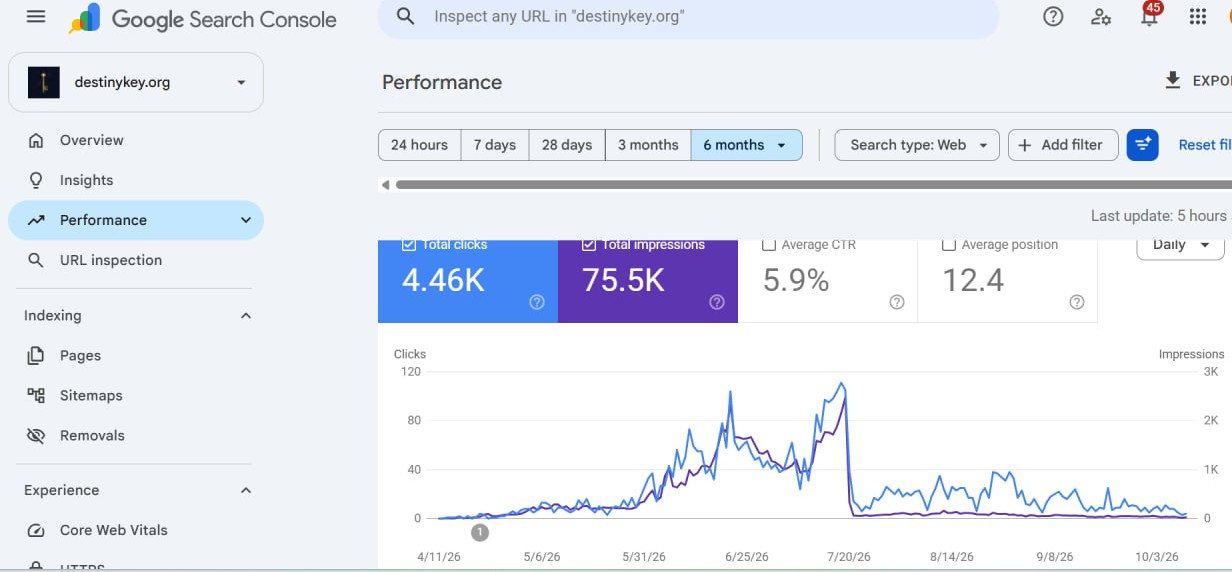Click the Google Search Console logo
1232x572 pixels.
(x=203, y=19)
